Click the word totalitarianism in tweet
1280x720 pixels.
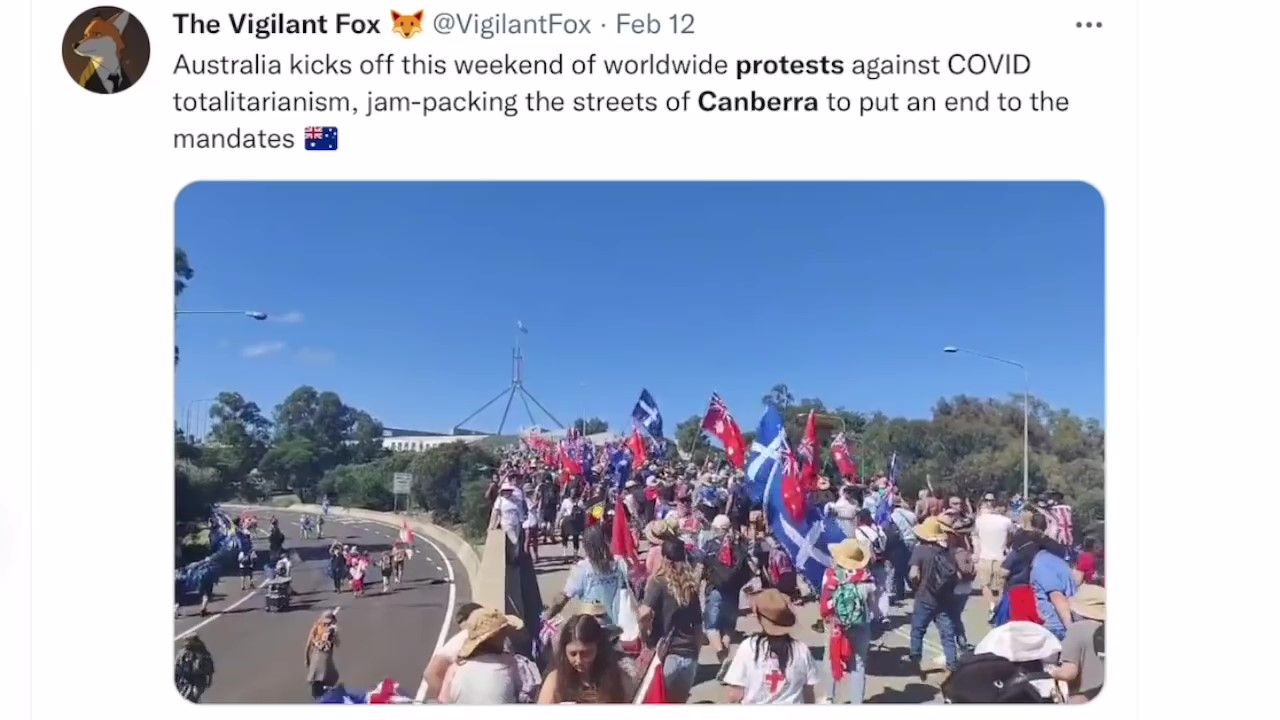[x=265, y=102]
